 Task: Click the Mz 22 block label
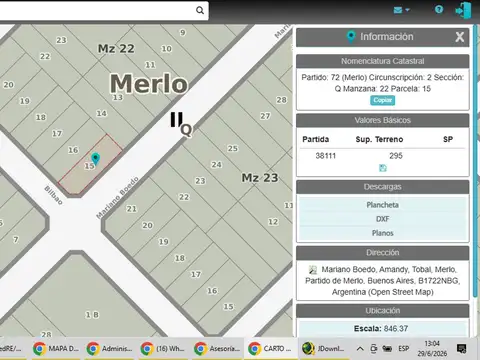pos(116,49)
